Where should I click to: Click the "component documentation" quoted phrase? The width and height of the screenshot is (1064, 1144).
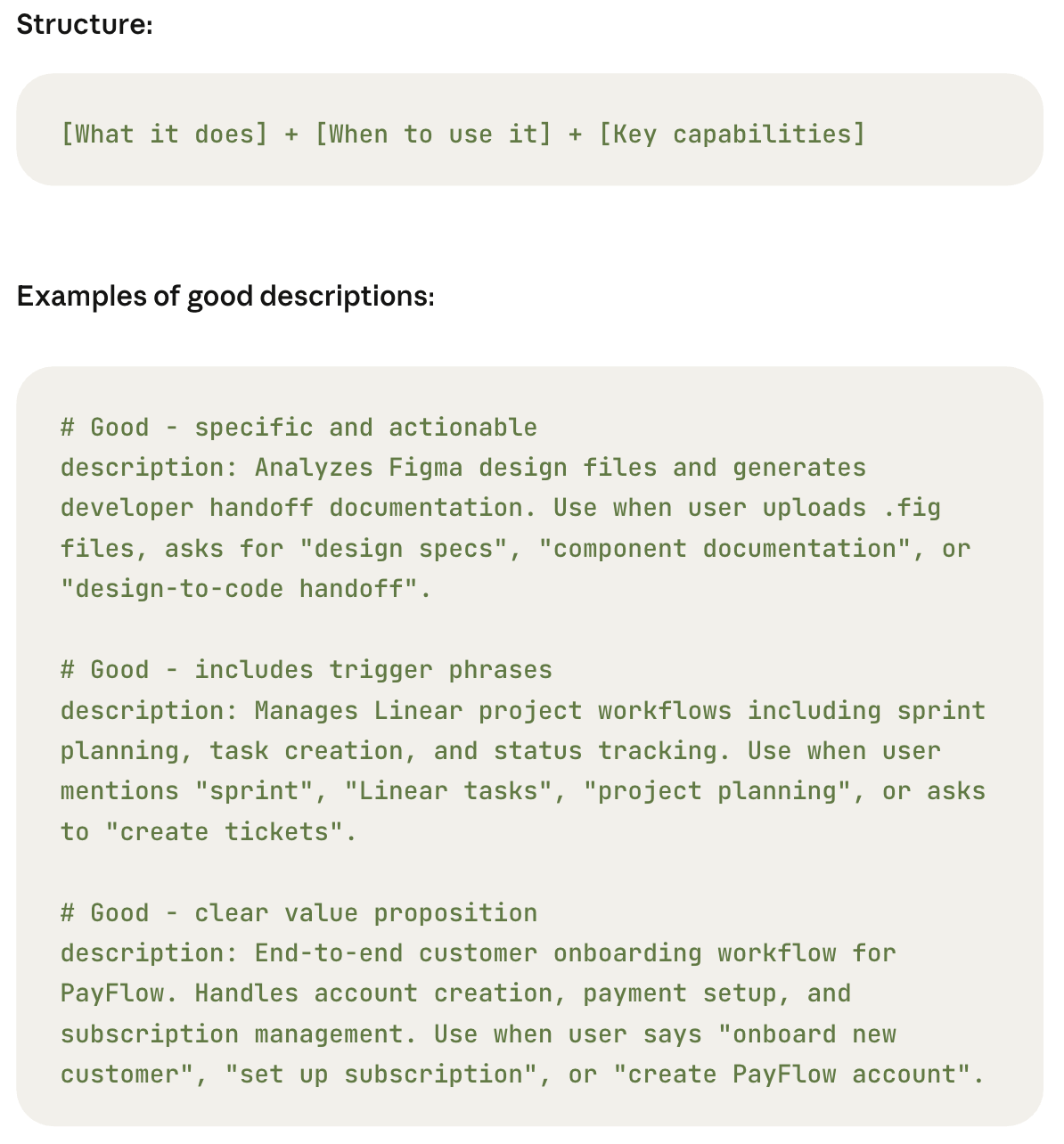click(x=724, y=549)
